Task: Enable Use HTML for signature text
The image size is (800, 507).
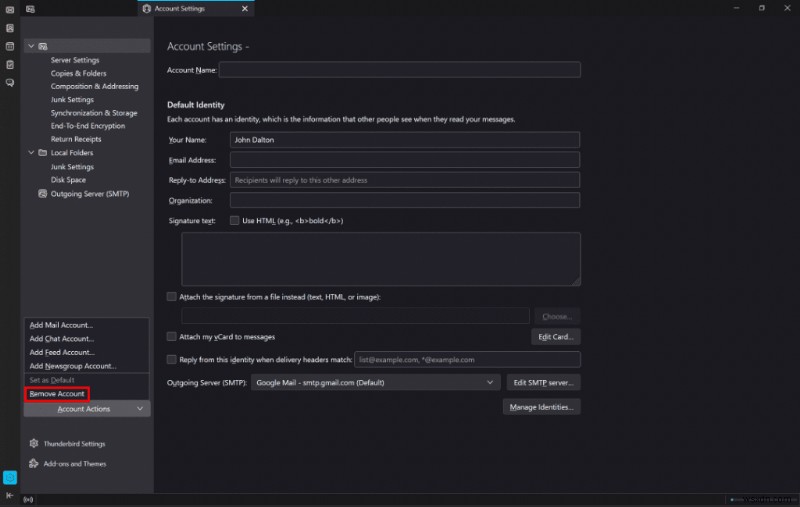Action: (234, 220)
